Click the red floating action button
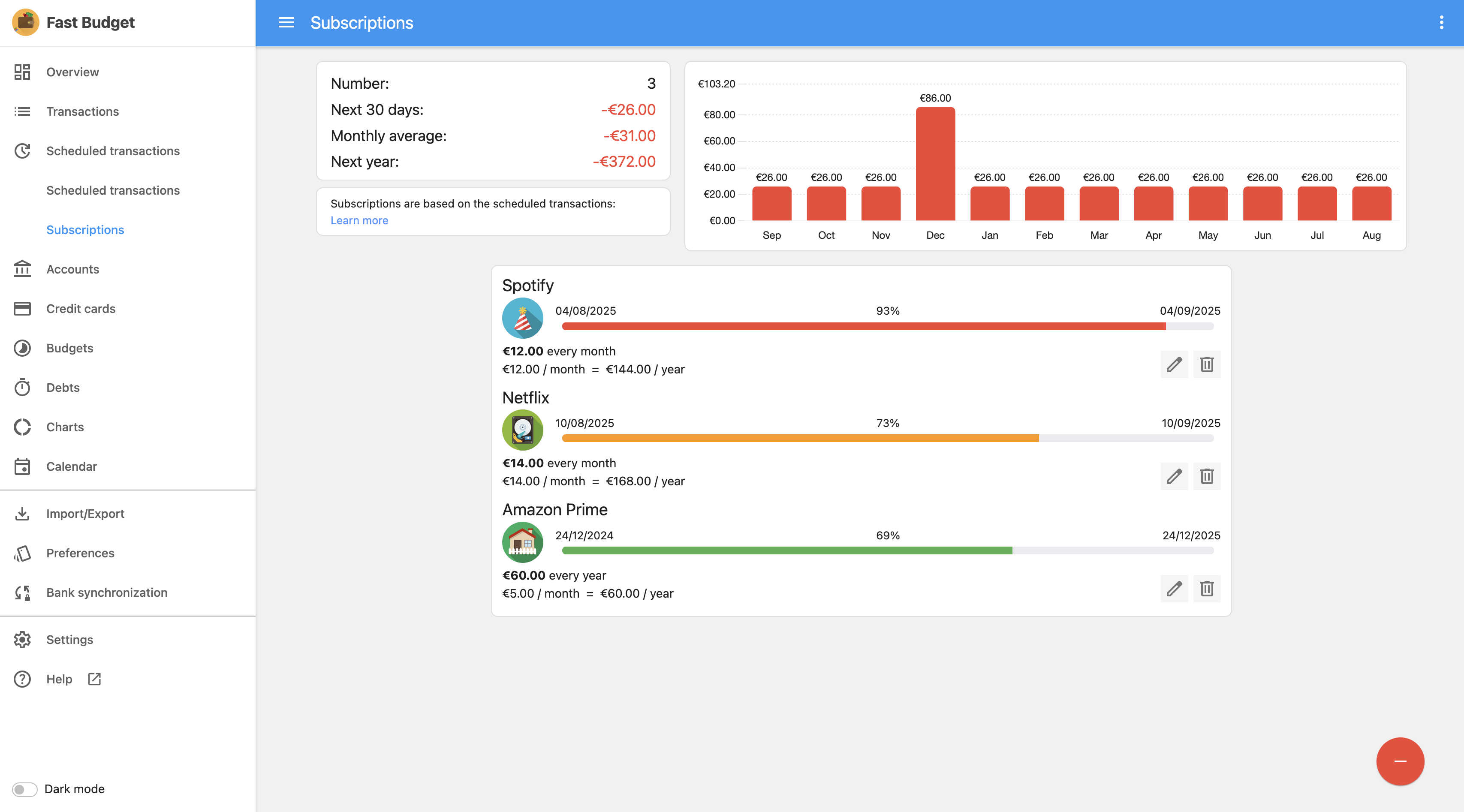 pyautogui.click(x=1400, y=761)
